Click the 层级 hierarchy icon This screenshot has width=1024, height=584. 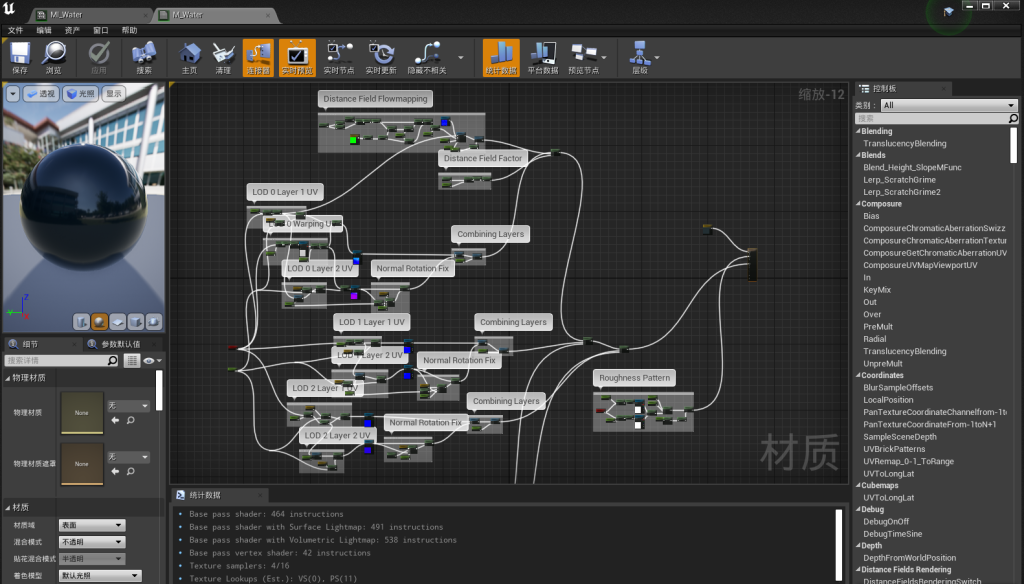point(640,57)
